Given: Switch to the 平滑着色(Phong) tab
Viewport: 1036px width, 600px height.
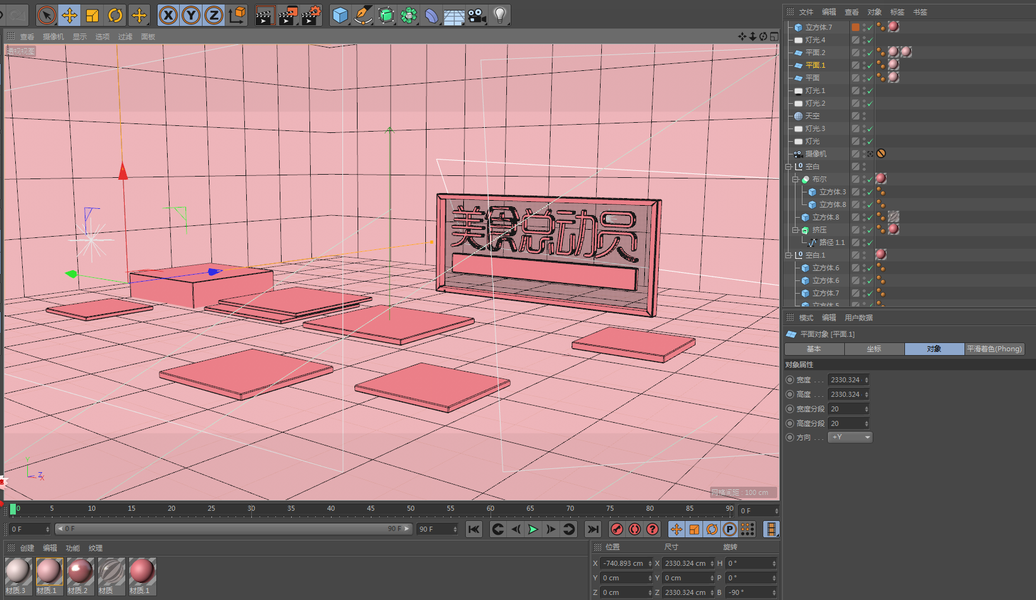Looking at the screenshot, I should point(994,349).
